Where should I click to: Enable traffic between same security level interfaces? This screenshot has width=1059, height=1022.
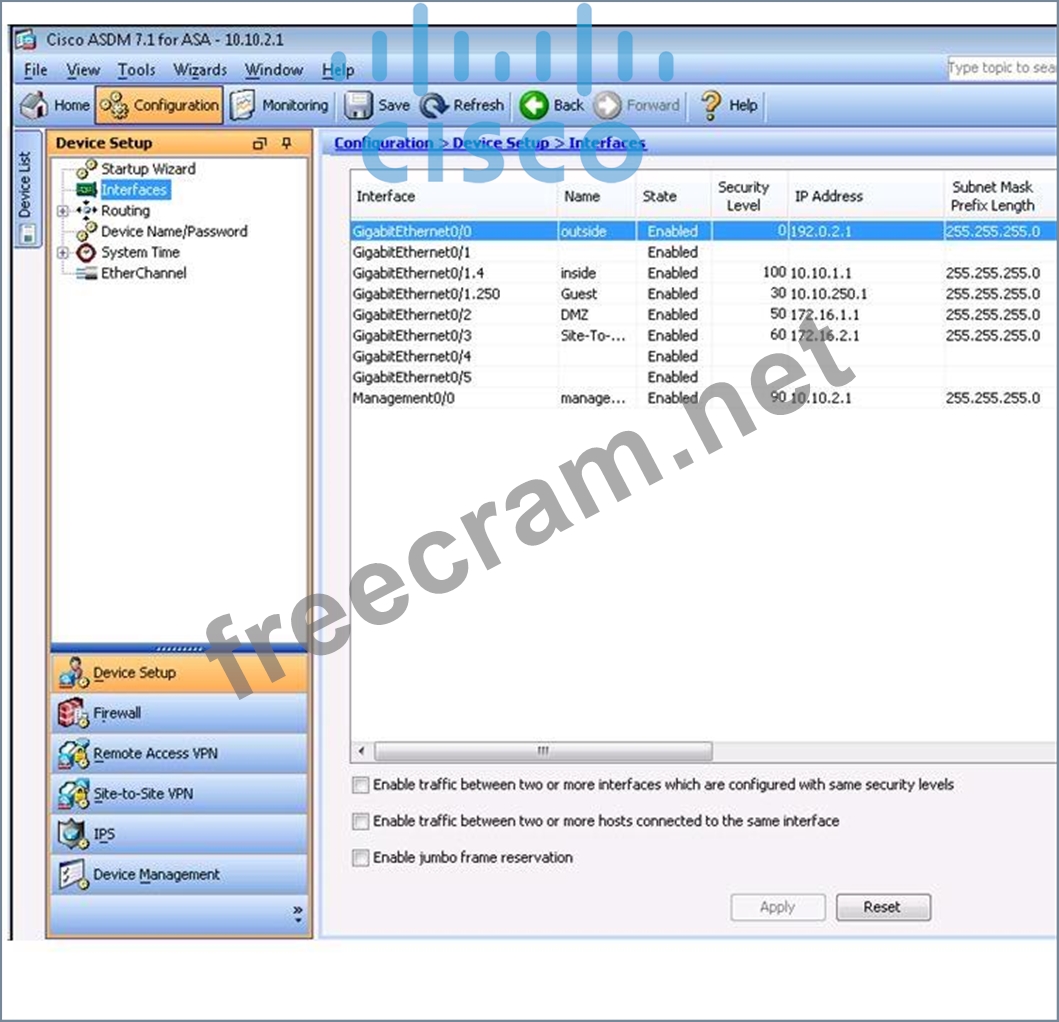pos(361,785)
